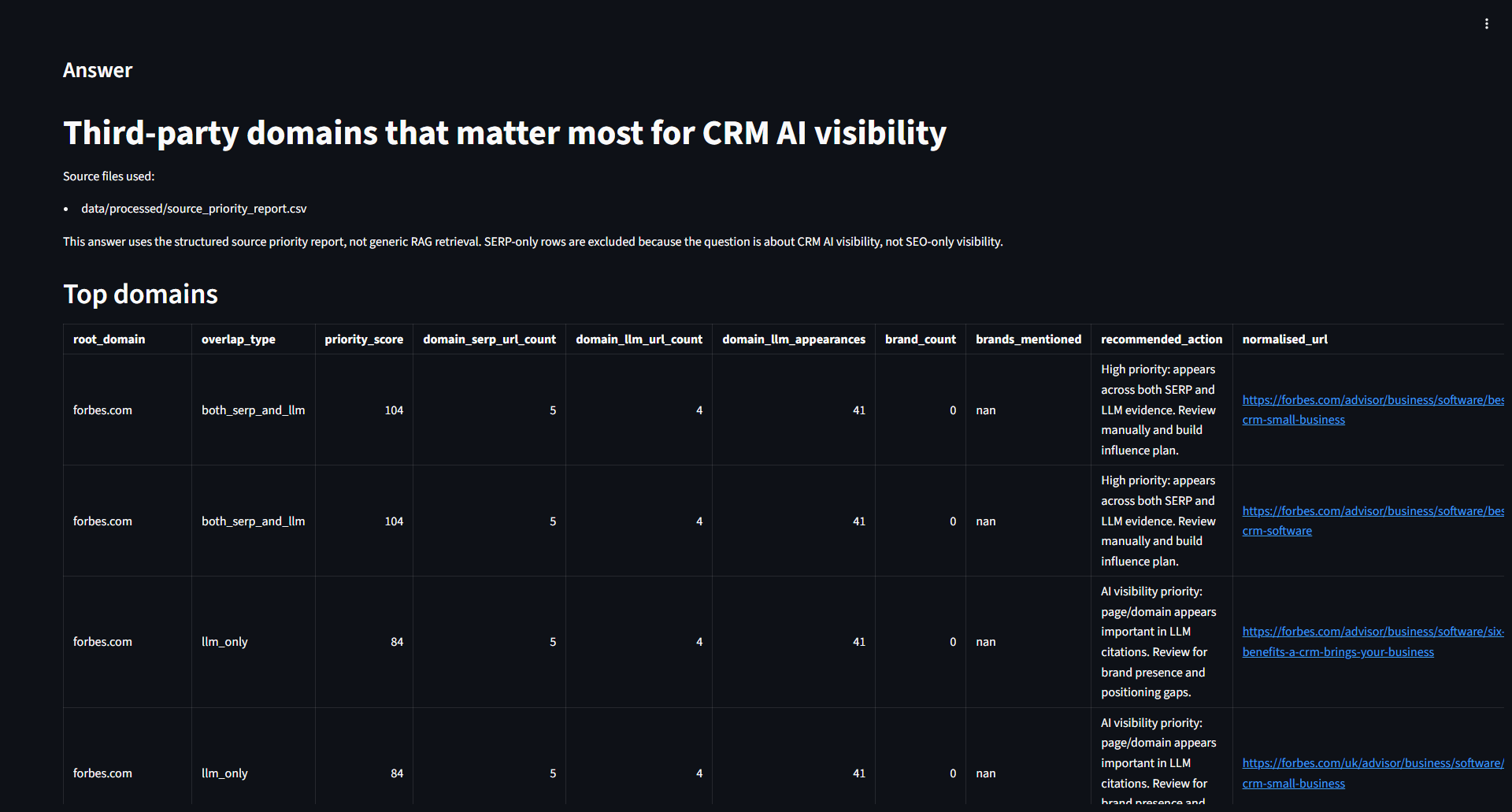Click the domain_llm_url_count column header
Image resolution: width=1512 pixels, height=812 pixels.
pyautogui.click(x=639, y=339)
